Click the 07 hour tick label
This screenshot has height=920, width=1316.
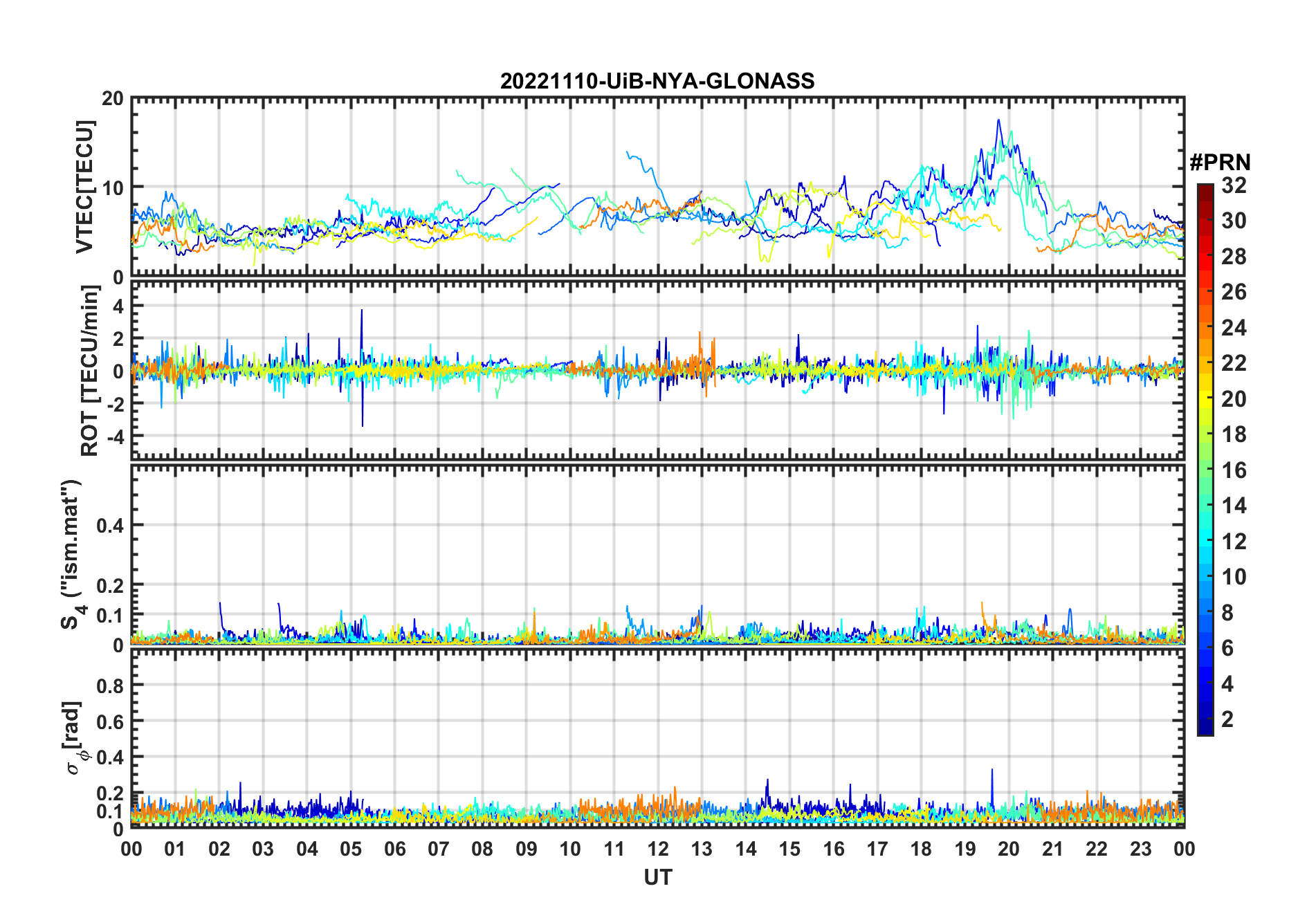pyautogui.click(x=439, y=849)
